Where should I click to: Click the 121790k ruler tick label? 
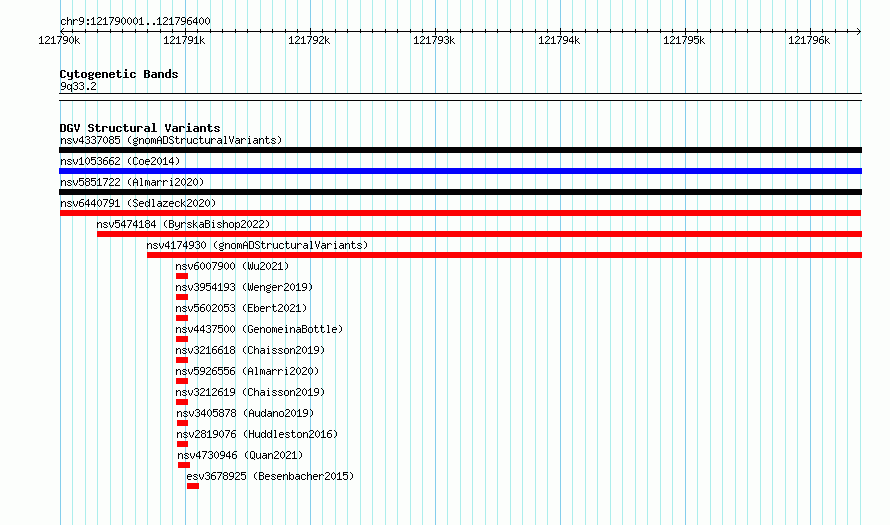(59, 40)
